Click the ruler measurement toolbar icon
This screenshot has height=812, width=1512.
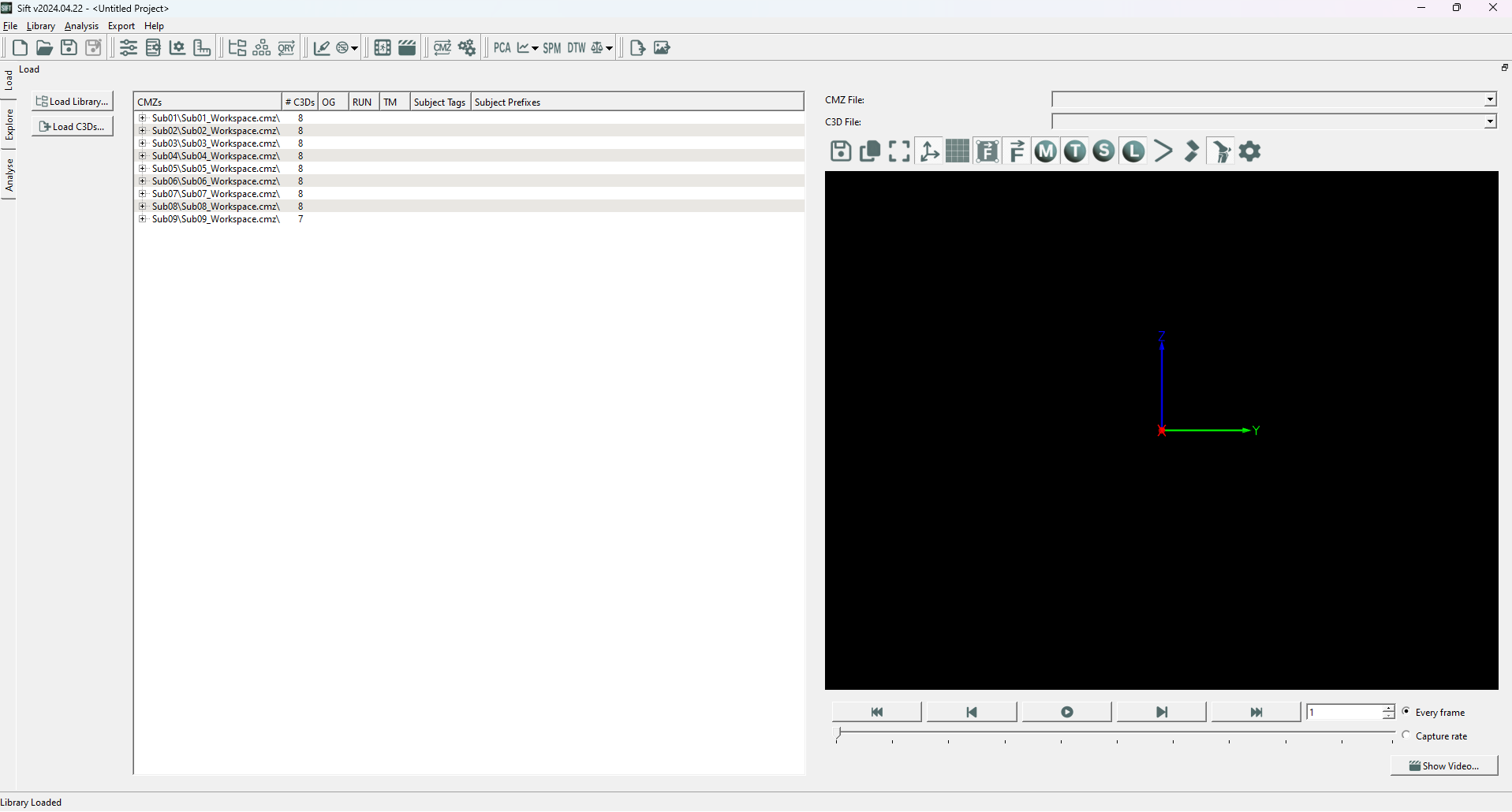202,48
